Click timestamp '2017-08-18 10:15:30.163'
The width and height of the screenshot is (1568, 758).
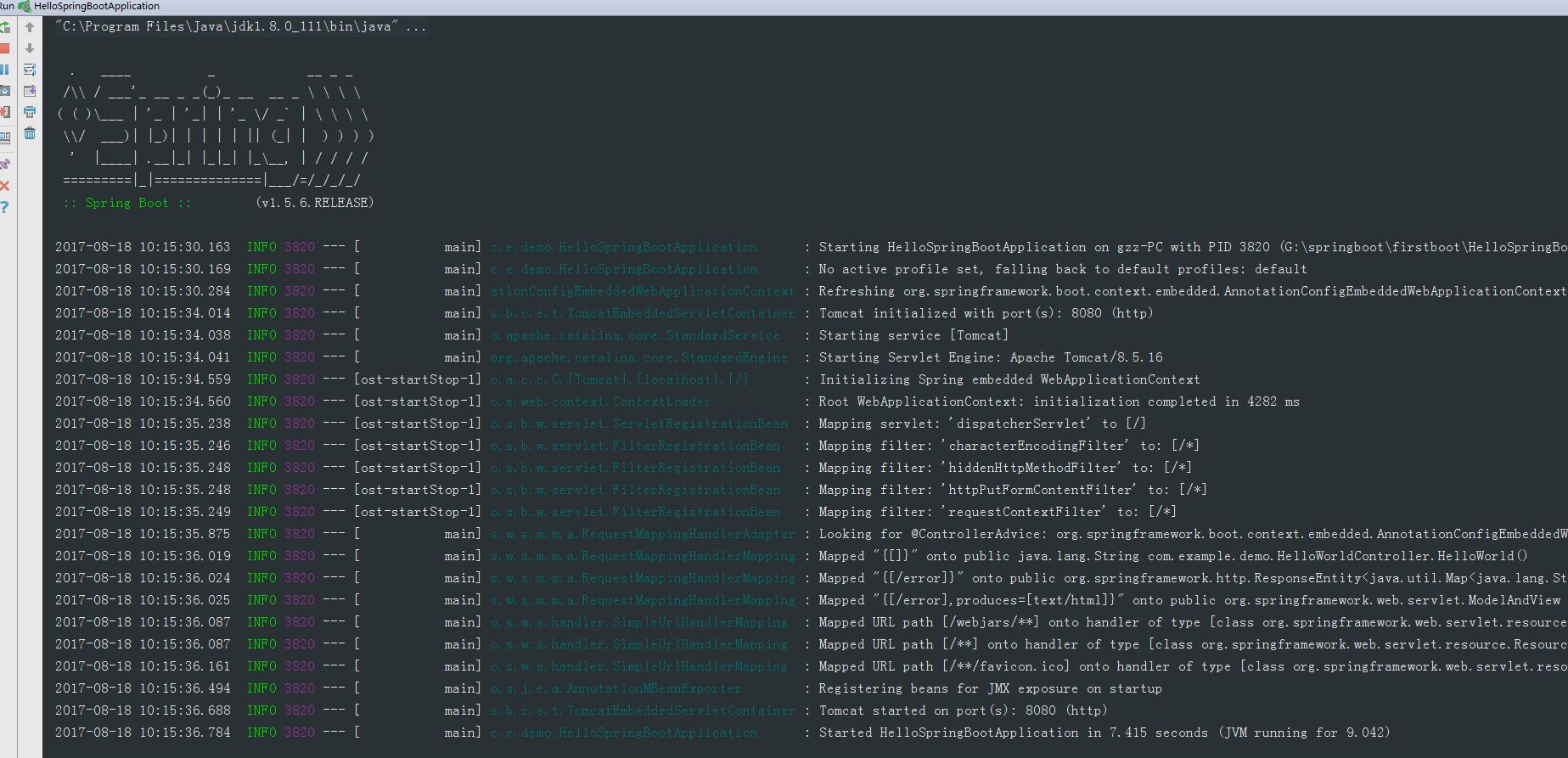143,247
